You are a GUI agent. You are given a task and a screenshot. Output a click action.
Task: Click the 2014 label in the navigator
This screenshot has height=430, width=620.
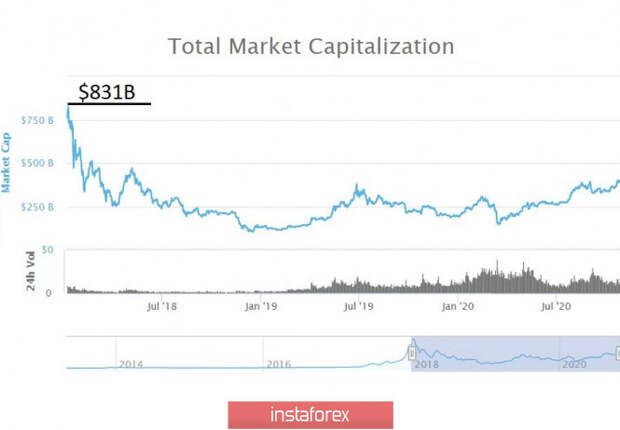(131, 364)
